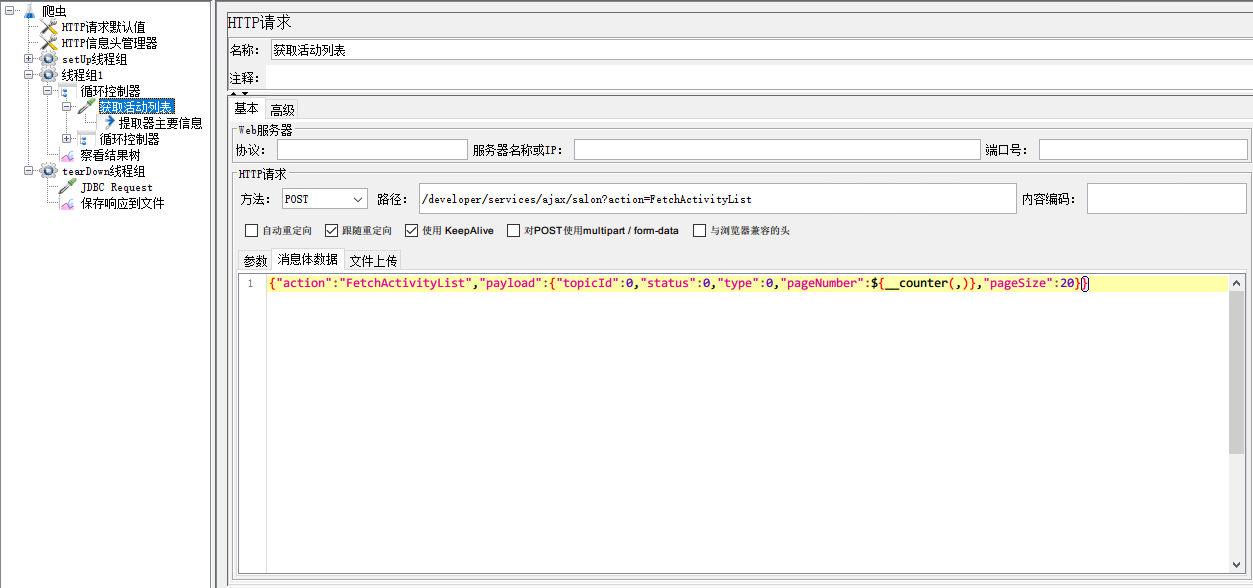Toggle the 使用 KeepAlive checkbox
The height and width of the screenshot is (588, 1253).
tap(411, 231)
